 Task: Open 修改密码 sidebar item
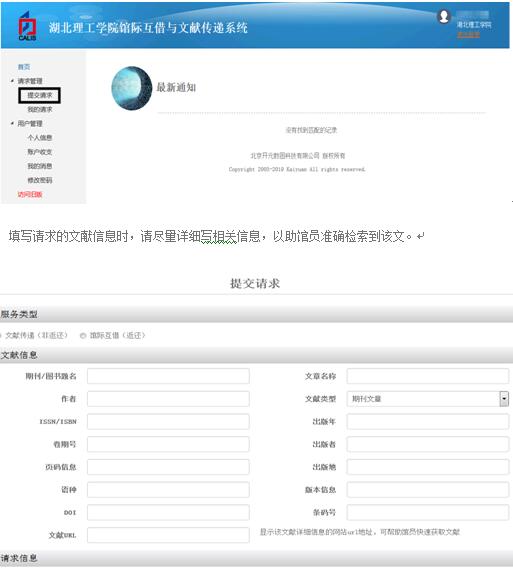40,180
